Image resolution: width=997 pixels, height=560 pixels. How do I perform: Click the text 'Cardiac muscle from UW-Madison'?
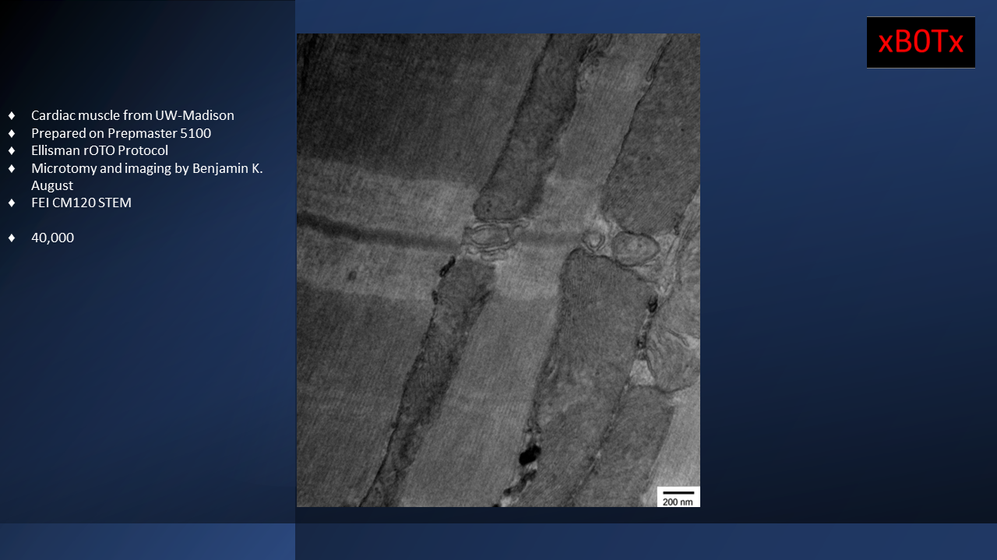click(x=132, y=116)
